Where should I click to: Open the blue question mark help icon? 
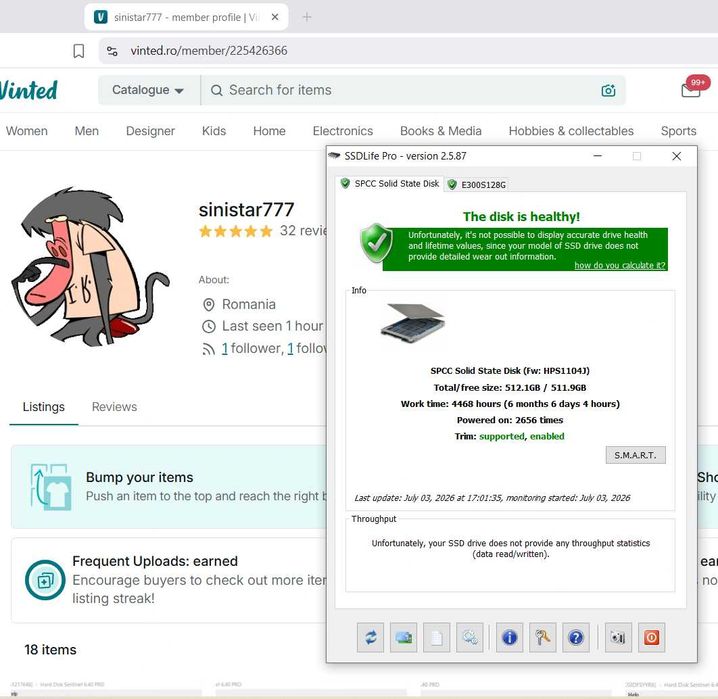coord(576,637)
